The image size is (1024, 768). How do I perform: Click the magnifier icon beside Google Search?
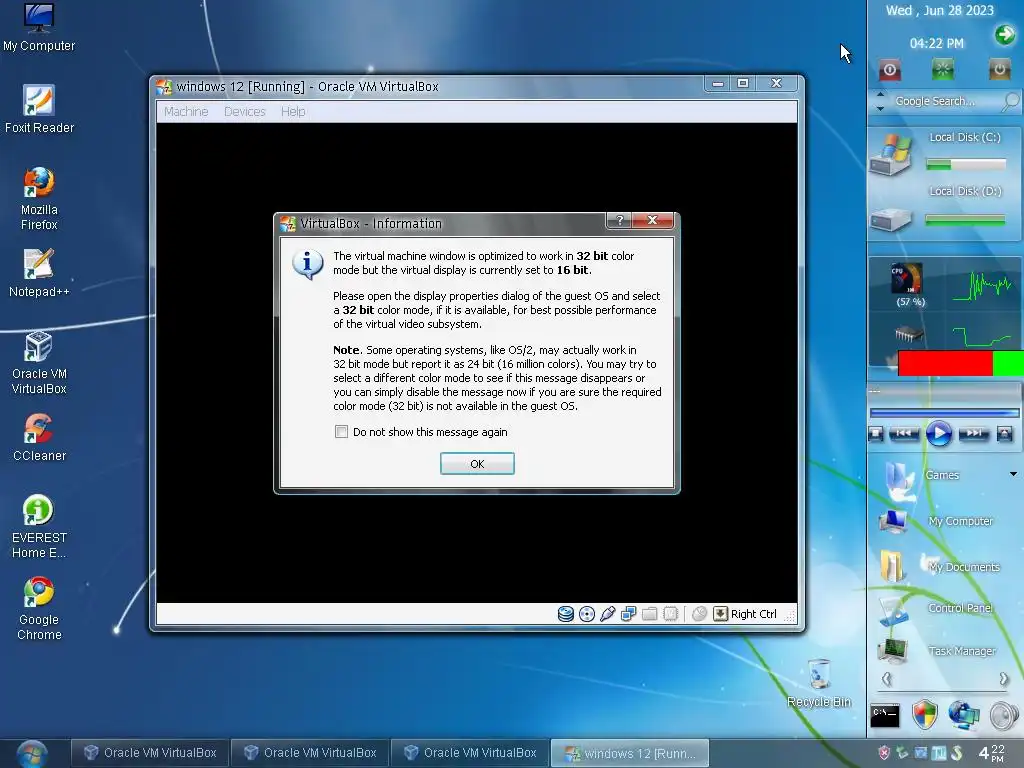tap(1010, 101)
